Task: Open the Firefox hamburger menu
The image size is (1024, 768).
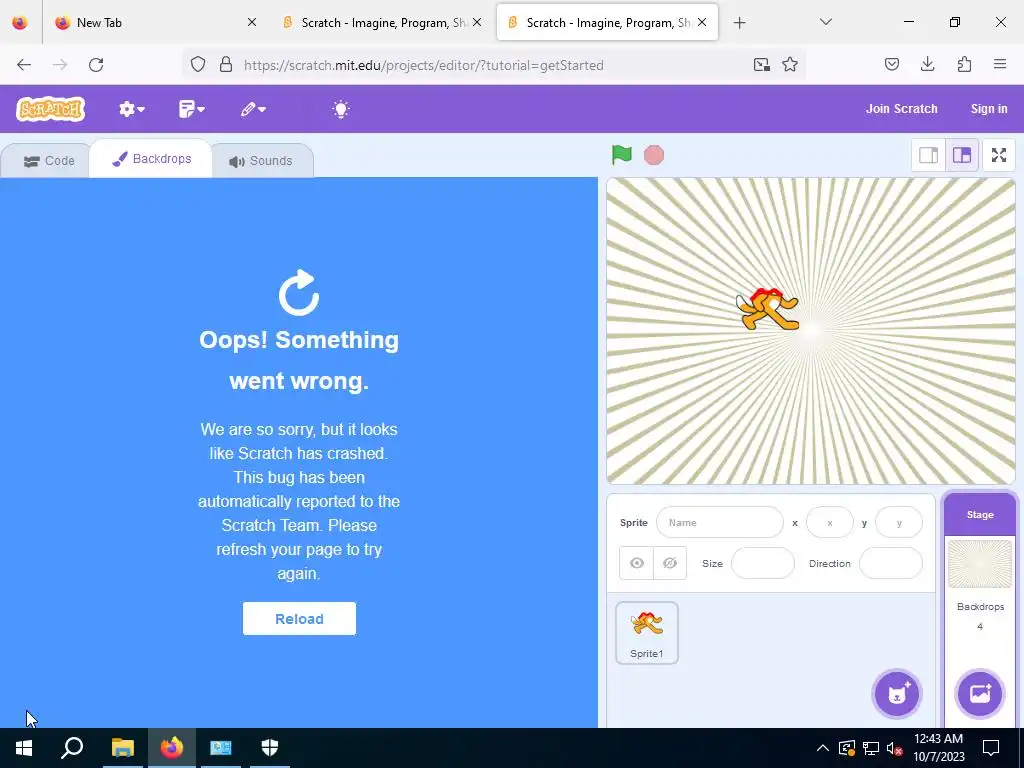Action: (x=1000, y=65)
